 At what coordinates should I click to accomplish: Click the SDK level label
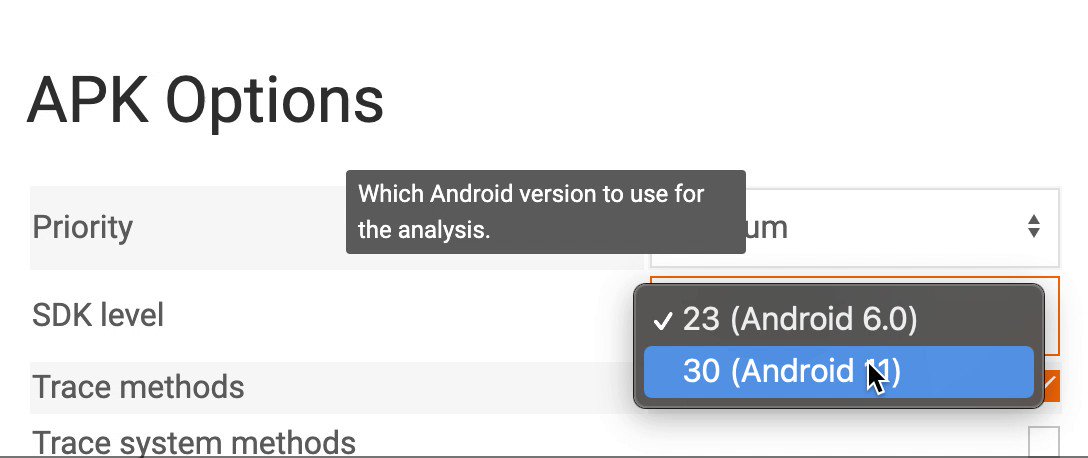98,316
